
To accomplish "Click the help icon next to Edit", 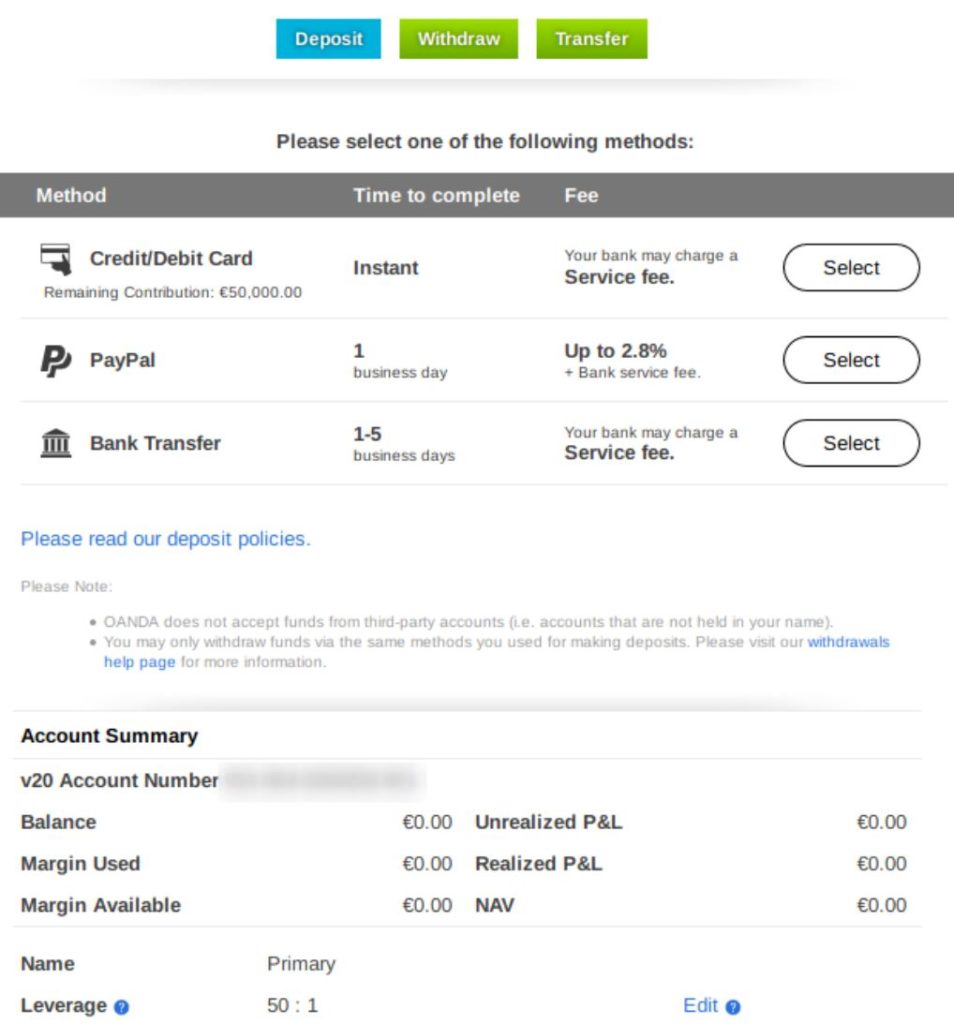I will coord(733,1006).
